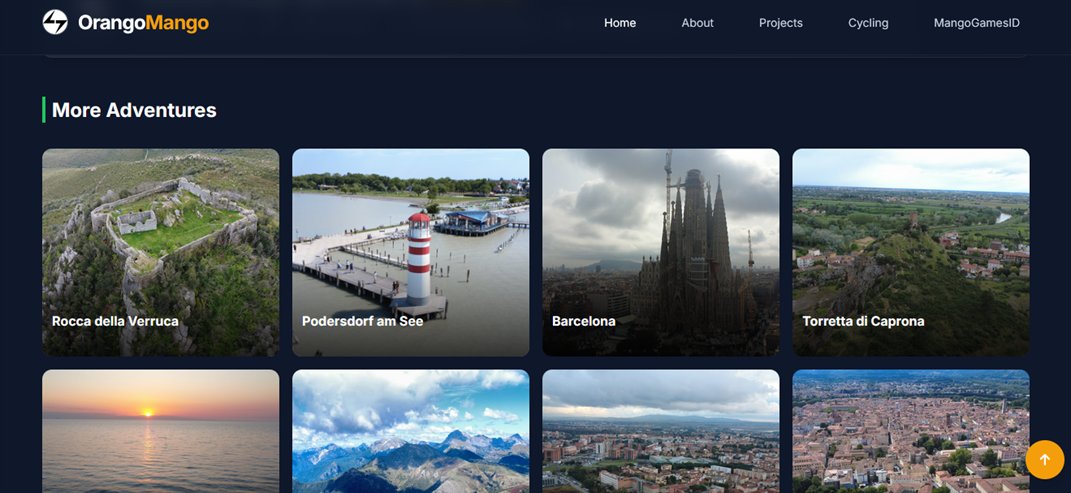Open the Podersdorf am See lighthouse card

point(411,252)
